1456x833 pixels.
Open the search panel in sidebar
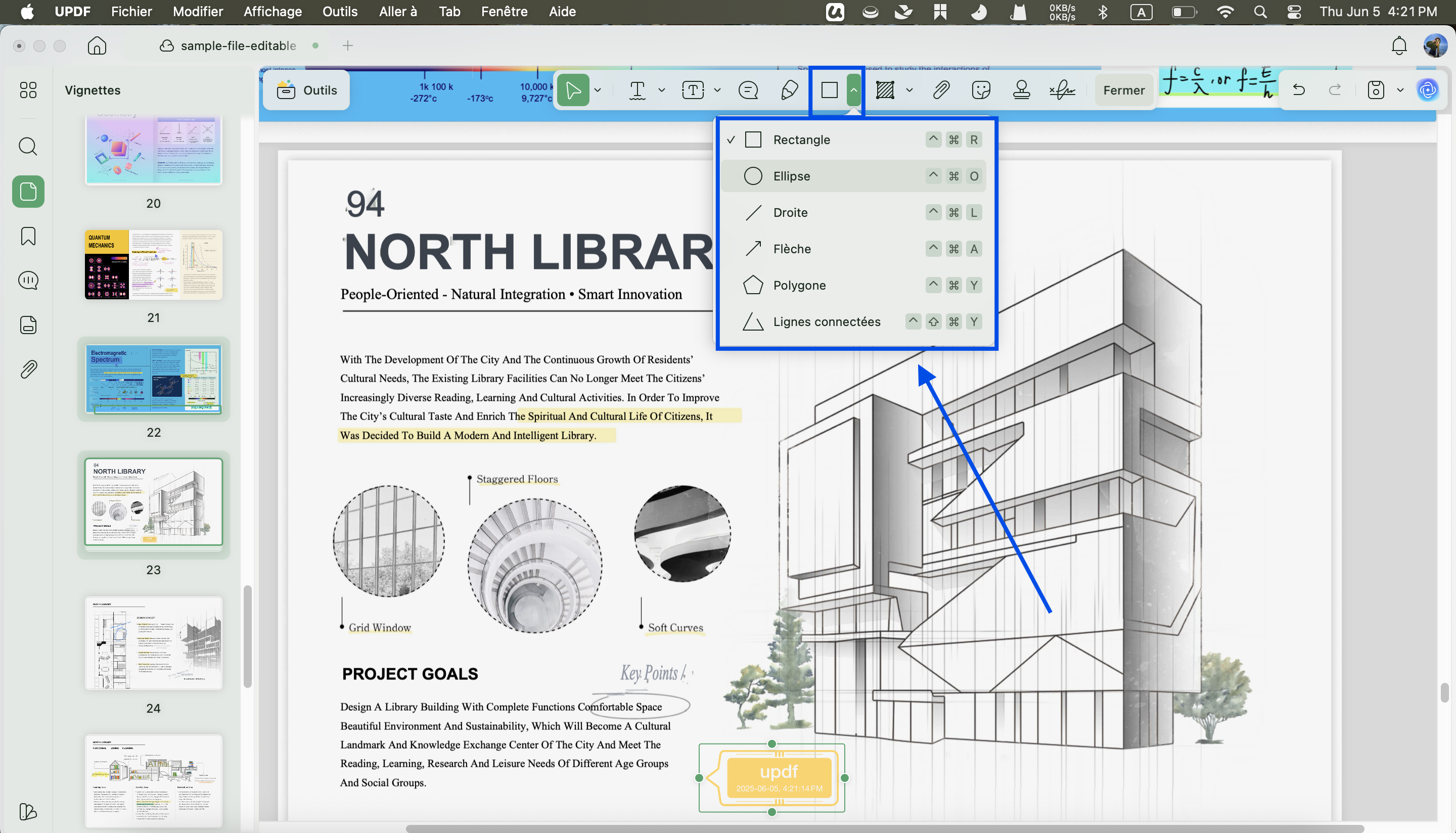click(28, 147)
